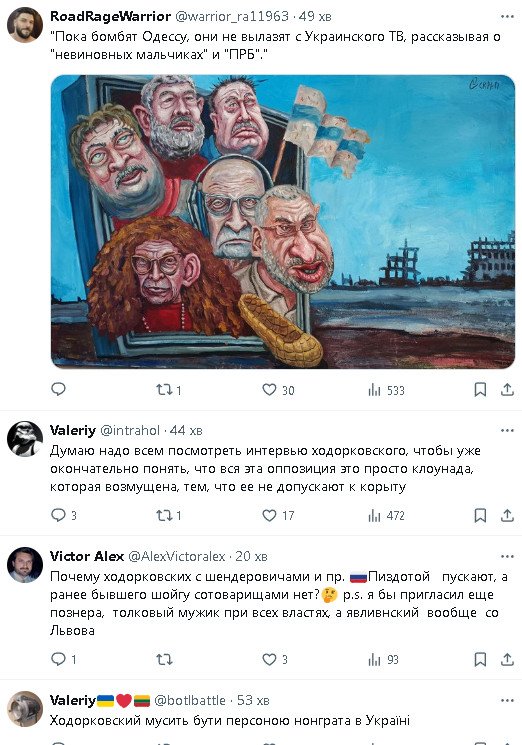
Task: Share Victor Alex's tweet via share icon
Action: (x=507, y=659)
